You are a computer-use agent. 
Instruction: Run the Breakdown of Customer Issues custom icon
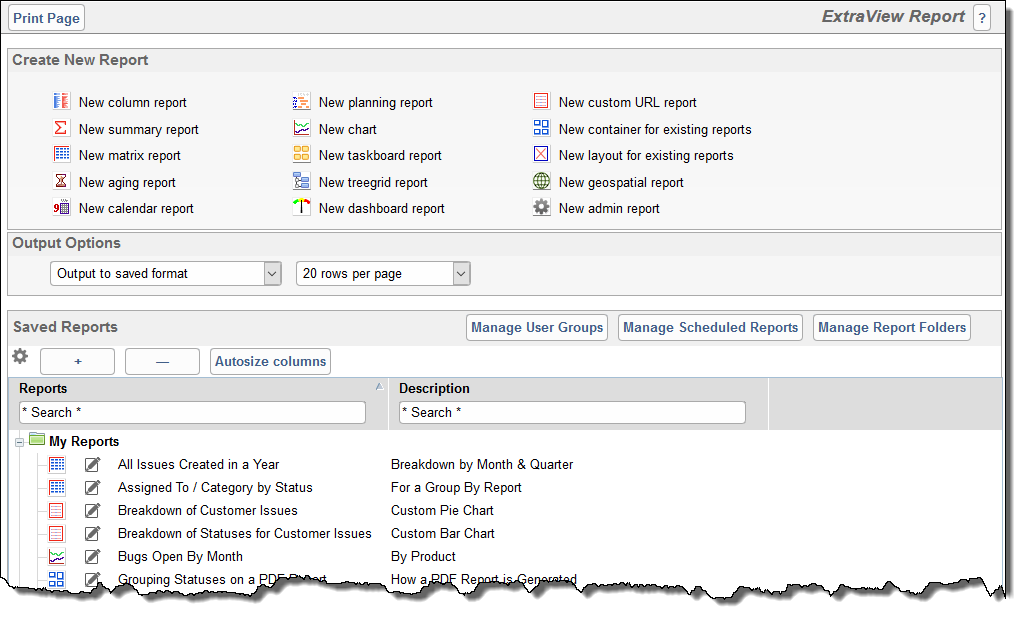tap(57, 510)
